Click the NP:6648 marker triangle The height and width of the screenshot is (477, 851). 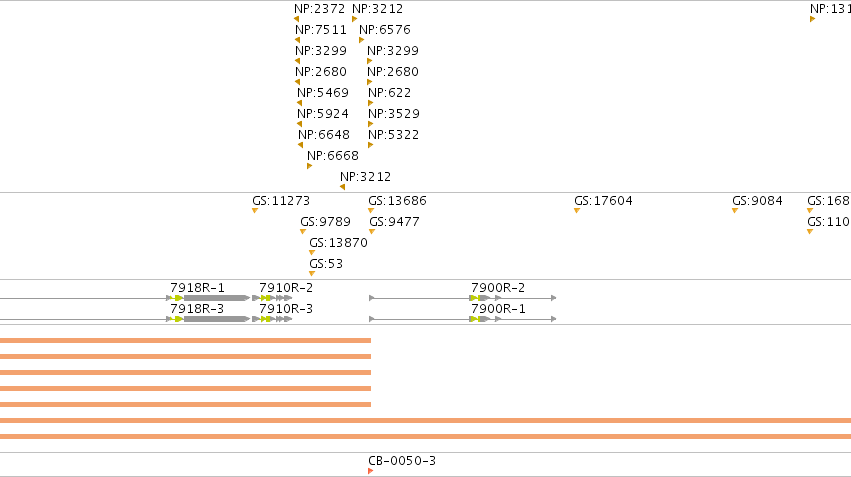tap(300, 145)
